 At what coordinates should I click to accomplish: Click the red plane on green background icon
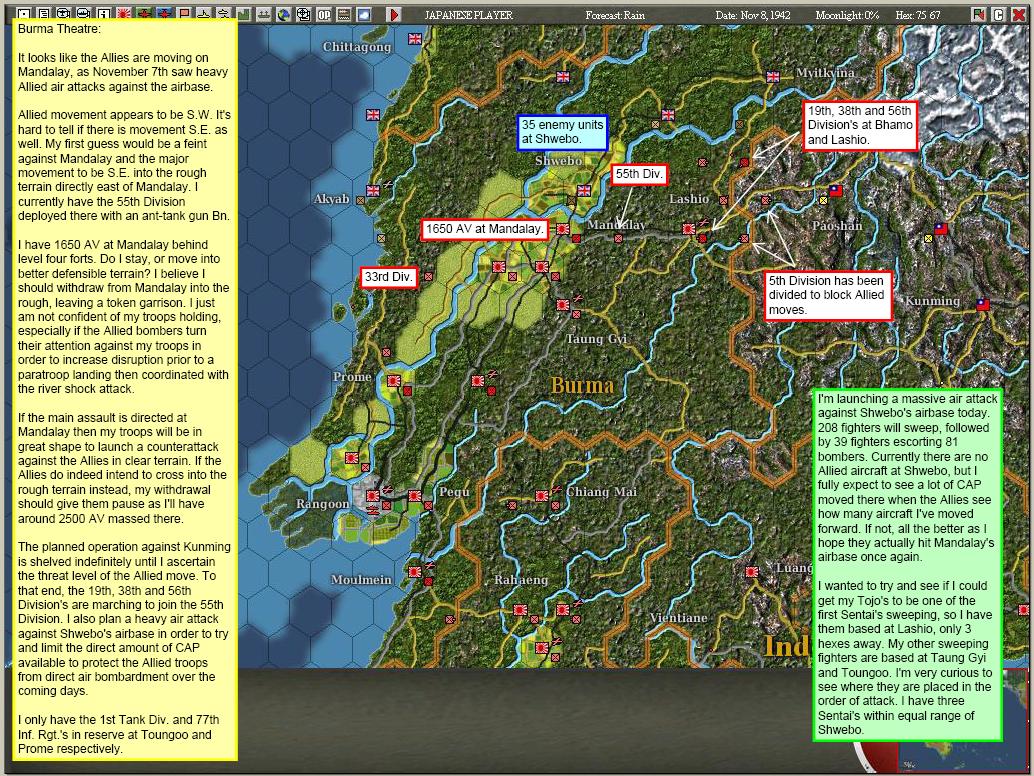click(144, 14)
